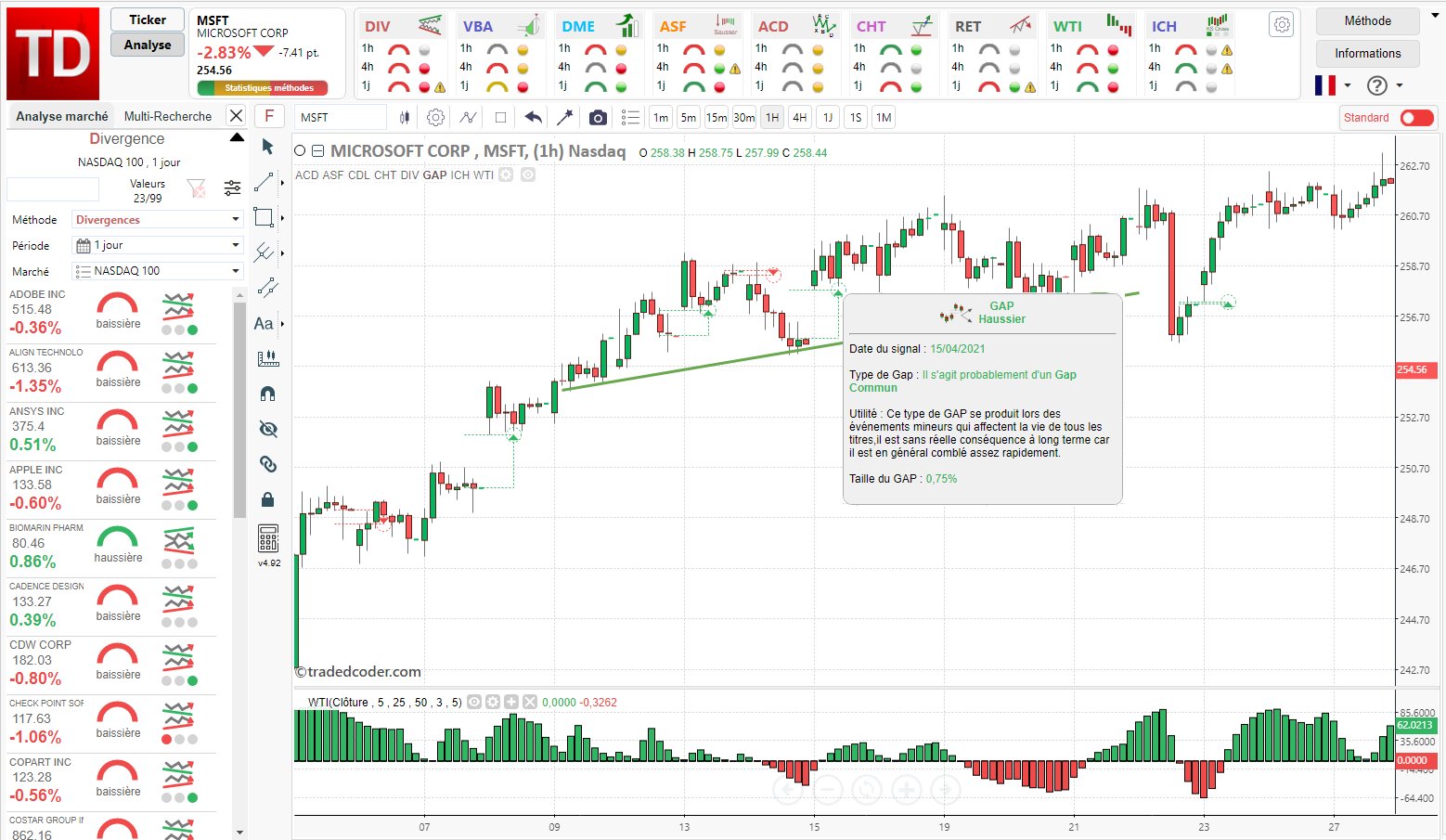Screen dimensions: 1446x840
Task: Open the top-right settings gear of methods bar
Action: [1282, 25]
